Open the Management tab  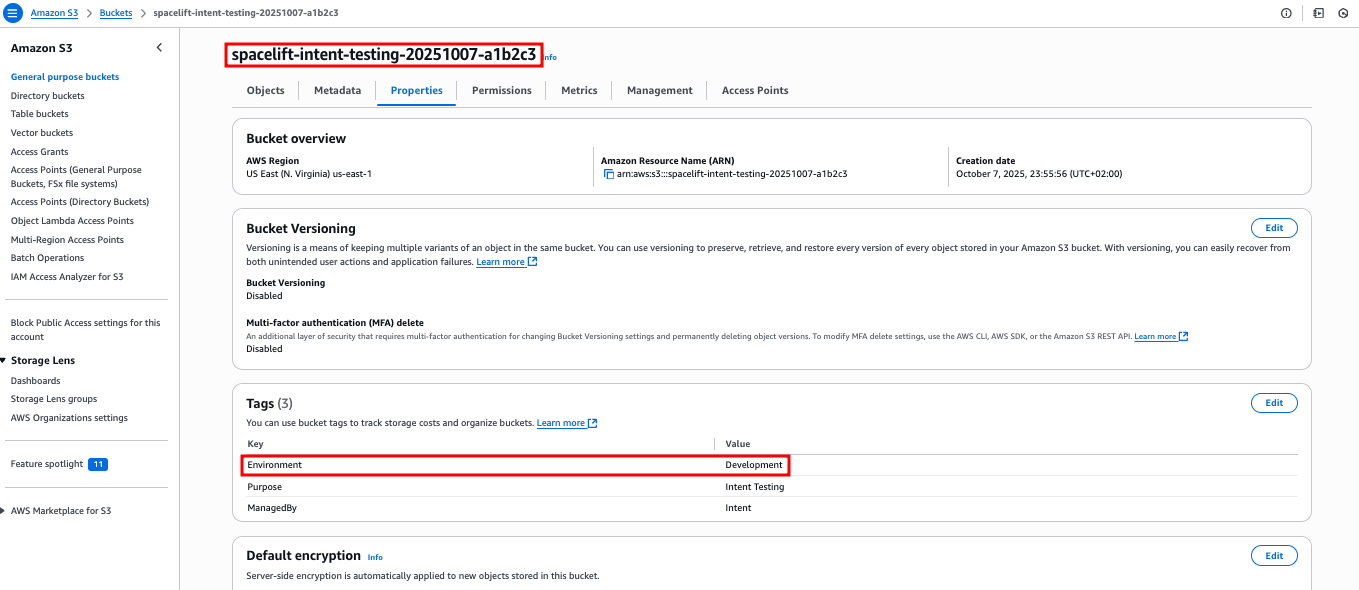(659, 90)
